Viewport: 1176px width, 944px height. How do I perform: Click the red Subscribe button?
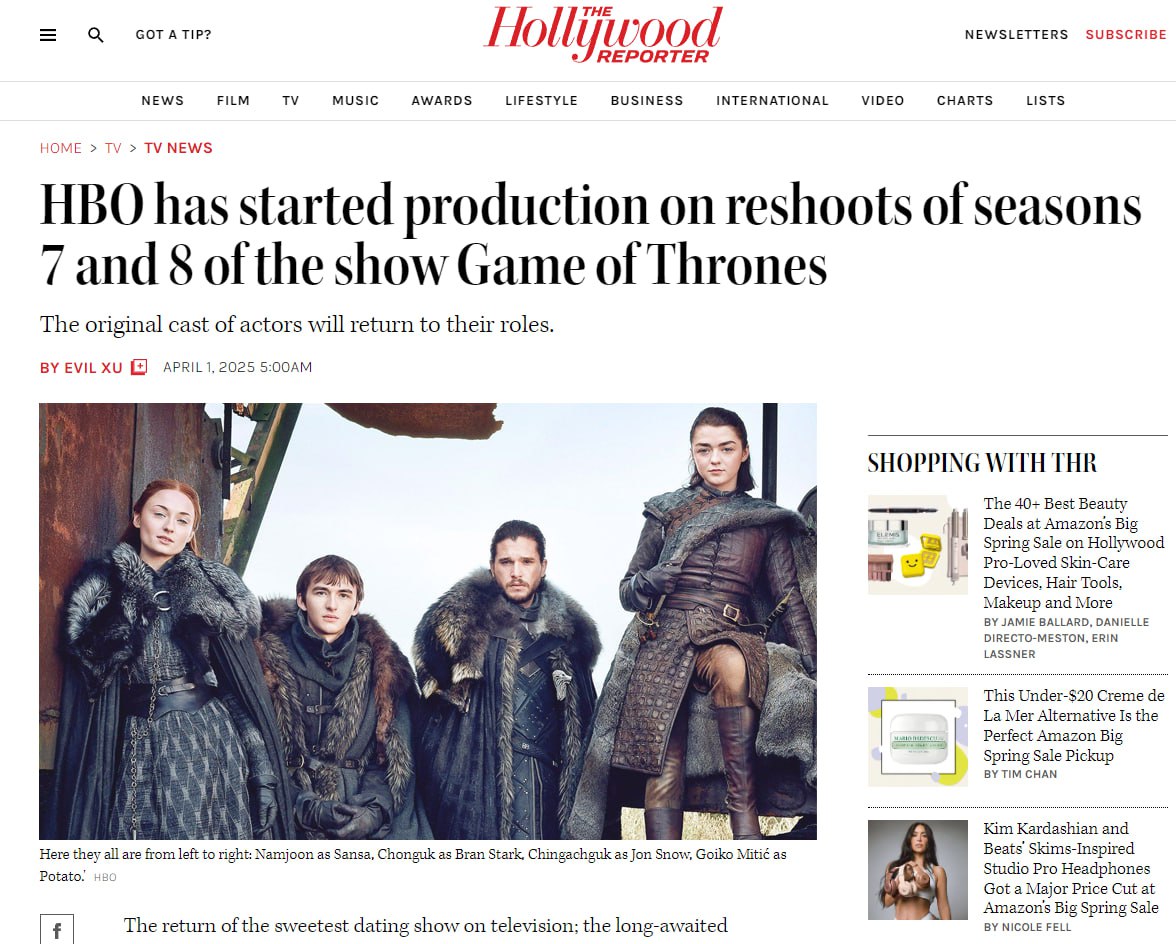(x=1126, y=34)
